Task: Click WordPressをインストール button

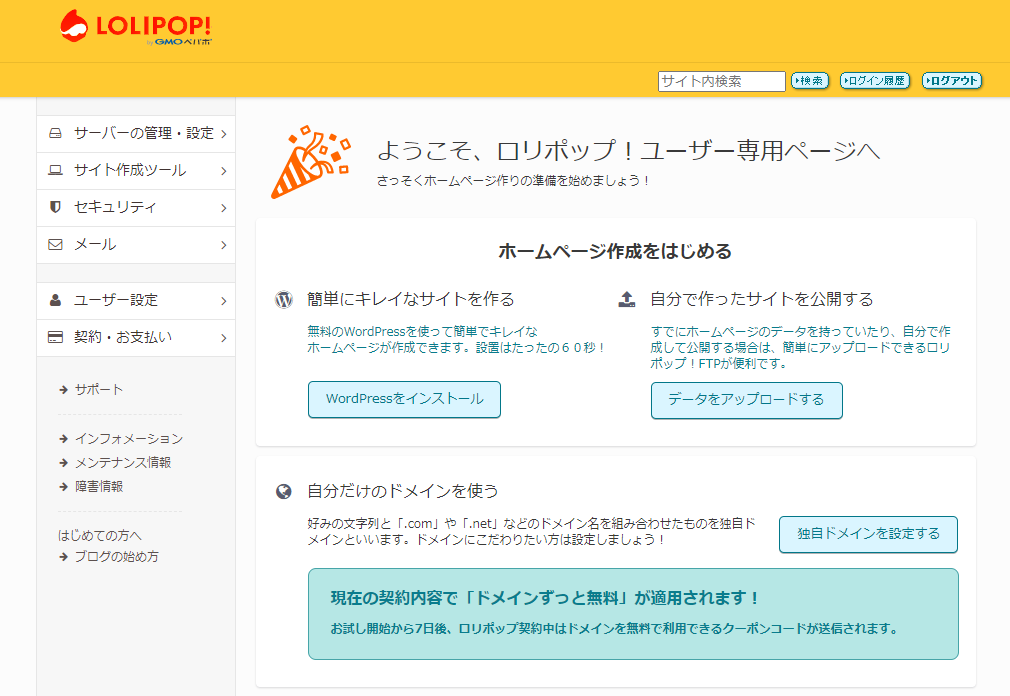Action: click(405, 400)
